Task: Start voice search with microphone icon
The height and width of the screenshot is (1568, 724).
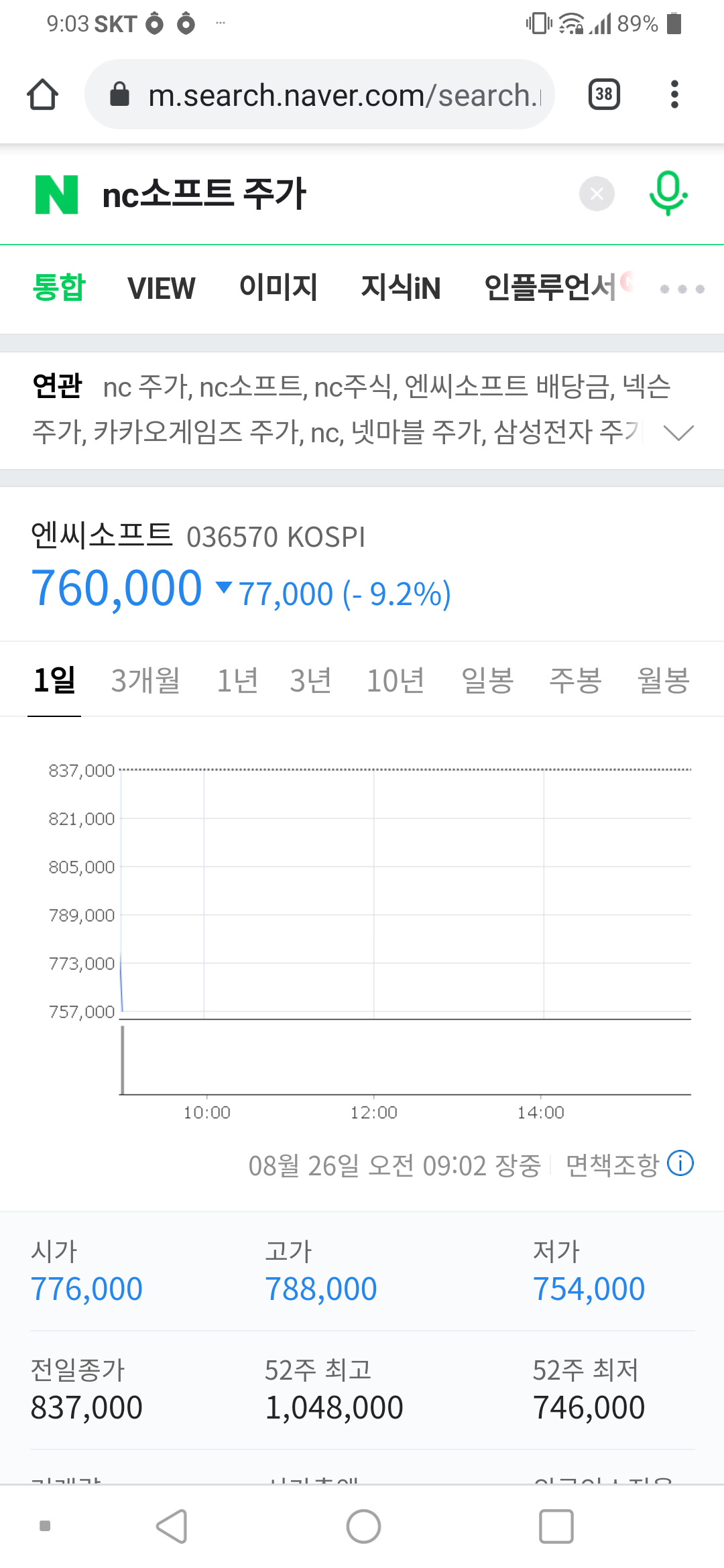Action: pyautogui.click(x=668, y=193)
